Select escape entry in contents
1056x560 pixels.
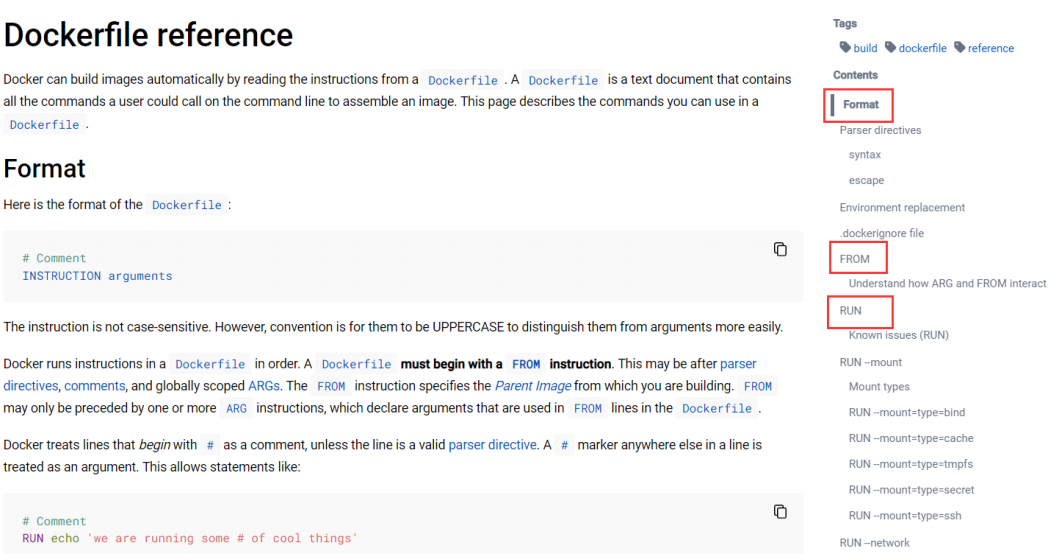click(866, 180)
